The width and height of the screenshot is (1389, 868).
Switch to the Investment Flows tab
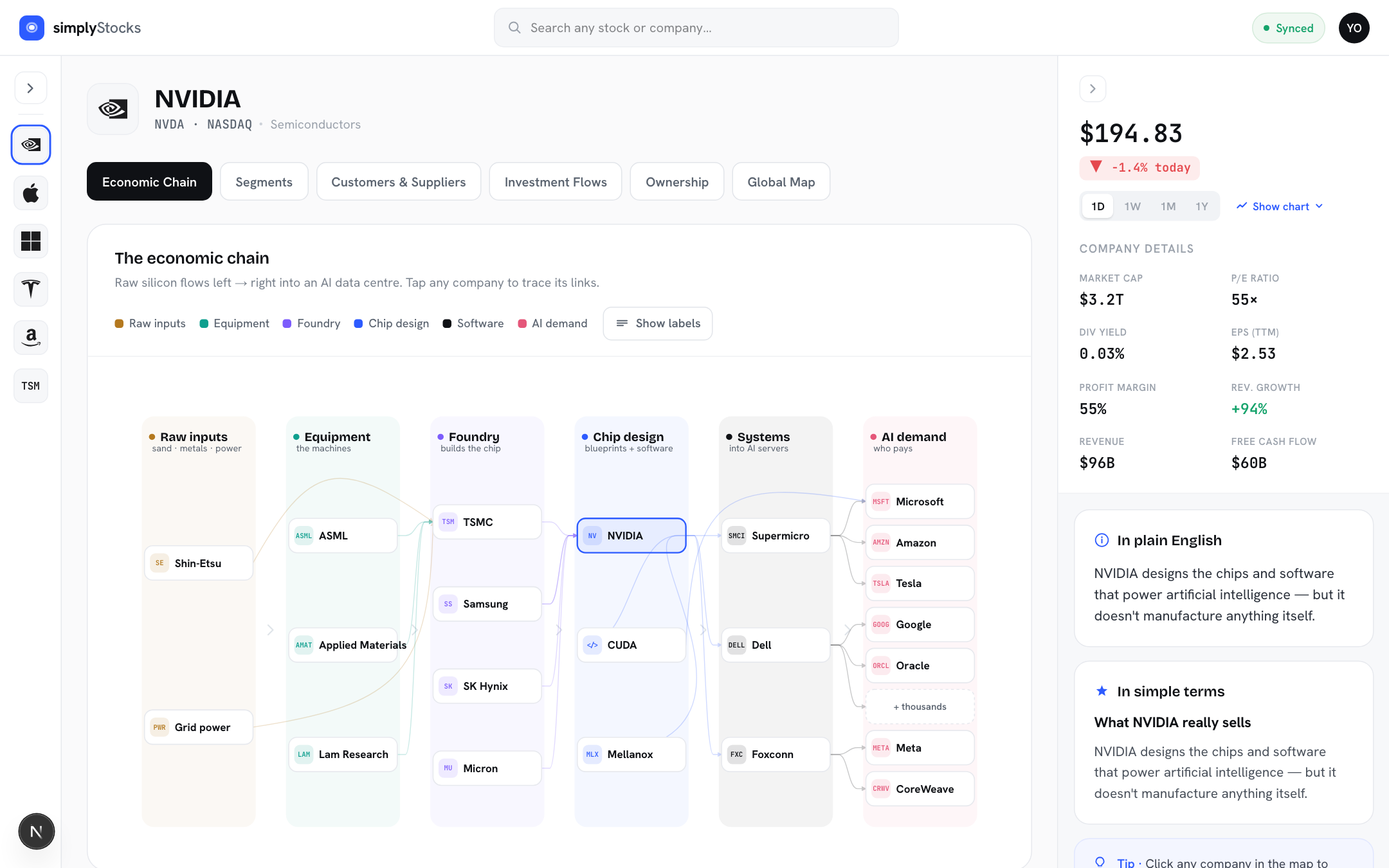[556, 182]
